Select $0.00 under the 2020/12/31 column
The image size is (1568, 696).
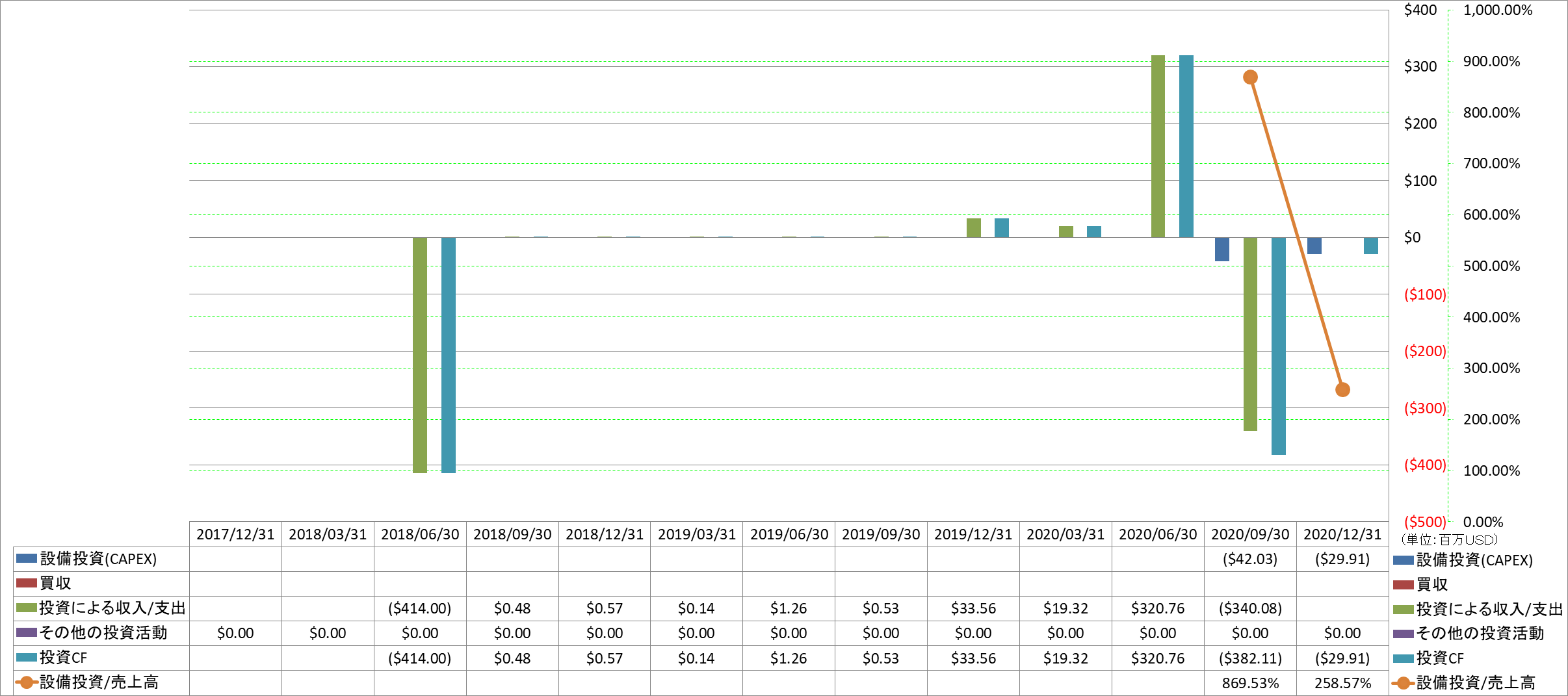pyautogui.click(x=1342, y=633)
